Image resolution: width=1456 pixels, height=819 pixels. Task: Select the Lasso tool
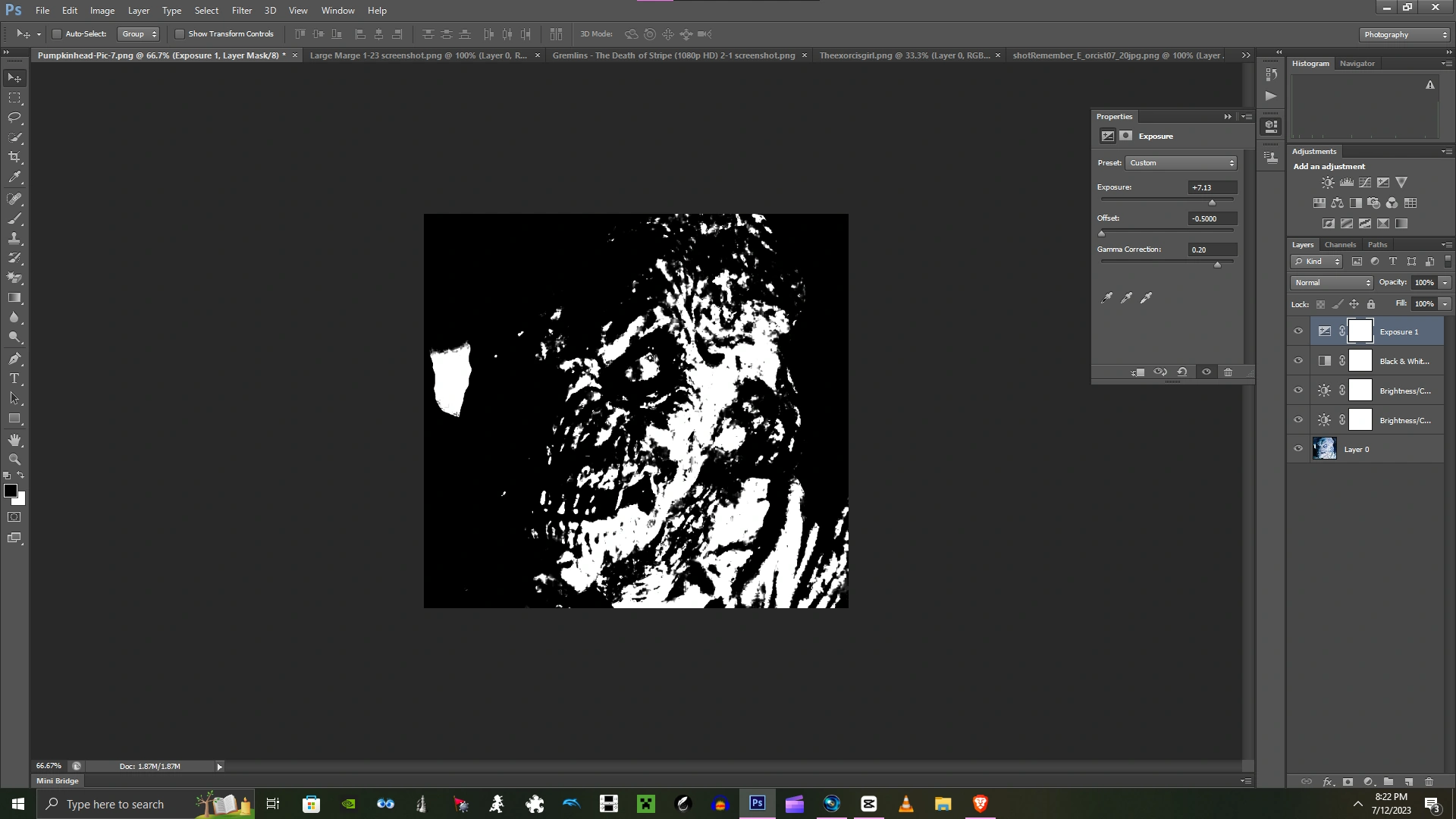click(14, 118)
